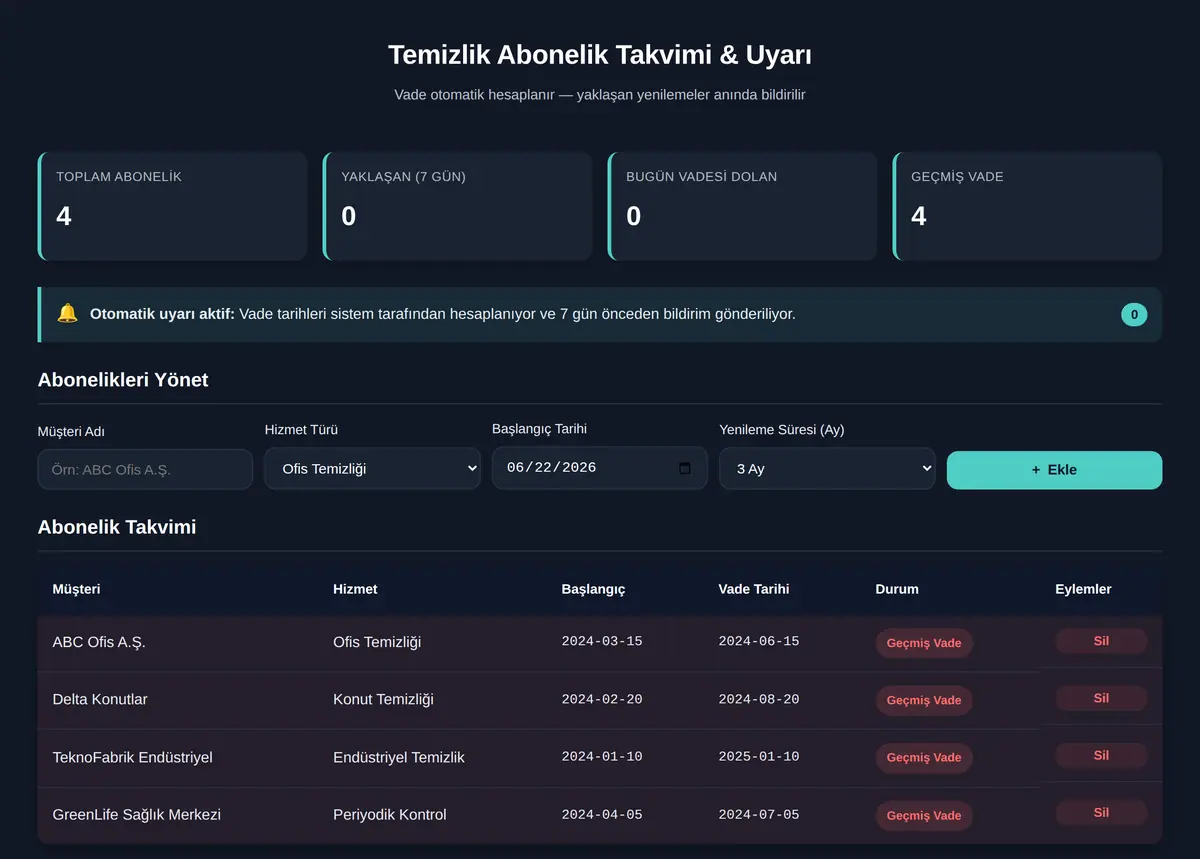The width and height of the screenshot is (1200, 859).
Task: Remove TeknoFabrik Endüstriyel using Sil
Action: click(1101, 755)
